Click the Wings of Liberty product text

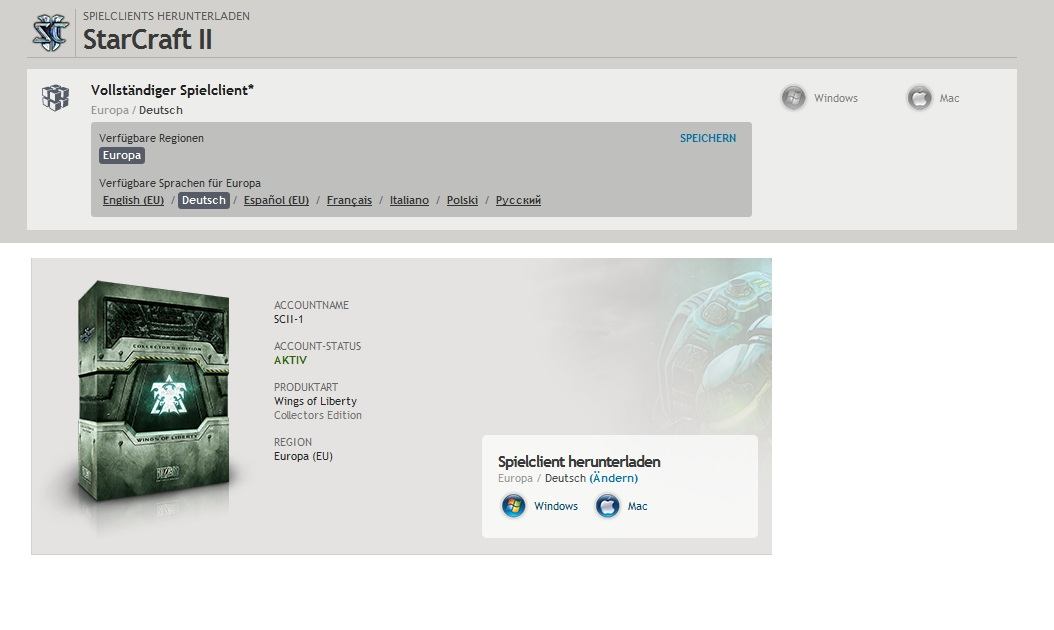pyautogui.click(x=315, y=401)
